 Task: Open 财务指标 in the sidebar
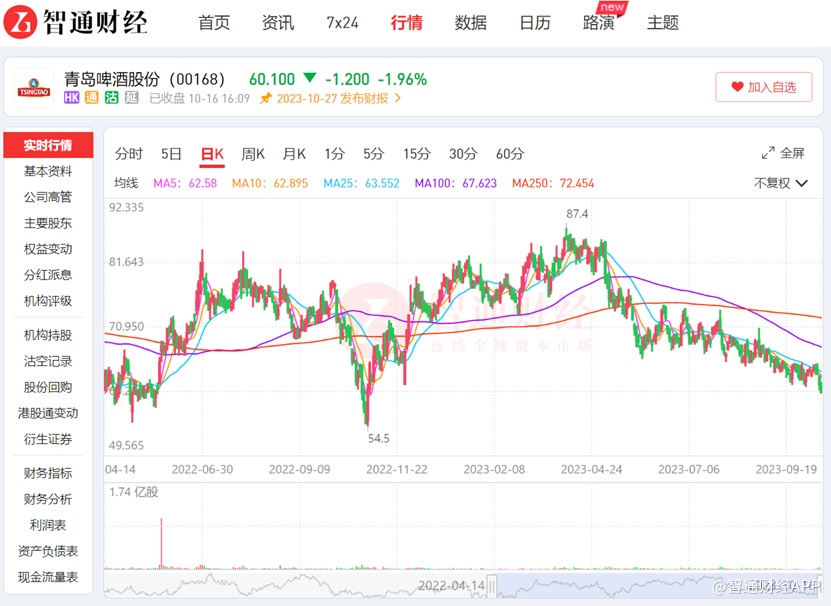coord(48,473)
